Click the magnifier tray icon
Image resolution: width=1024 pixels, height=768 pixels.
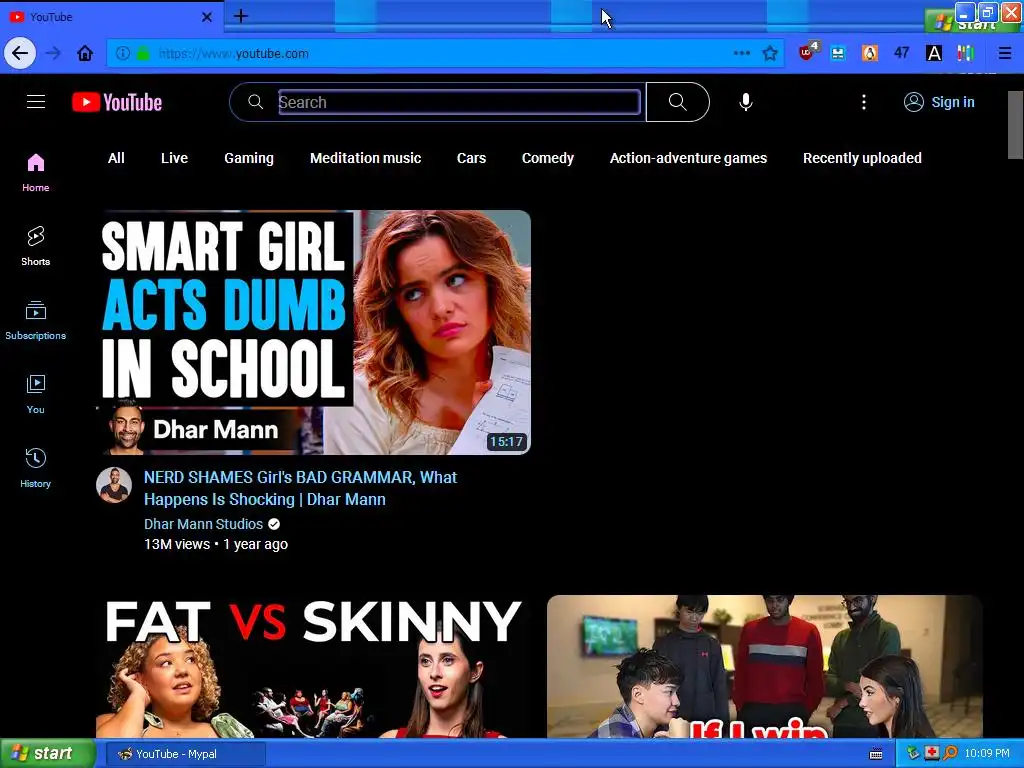pyautogui.click(x=950, y=753)
